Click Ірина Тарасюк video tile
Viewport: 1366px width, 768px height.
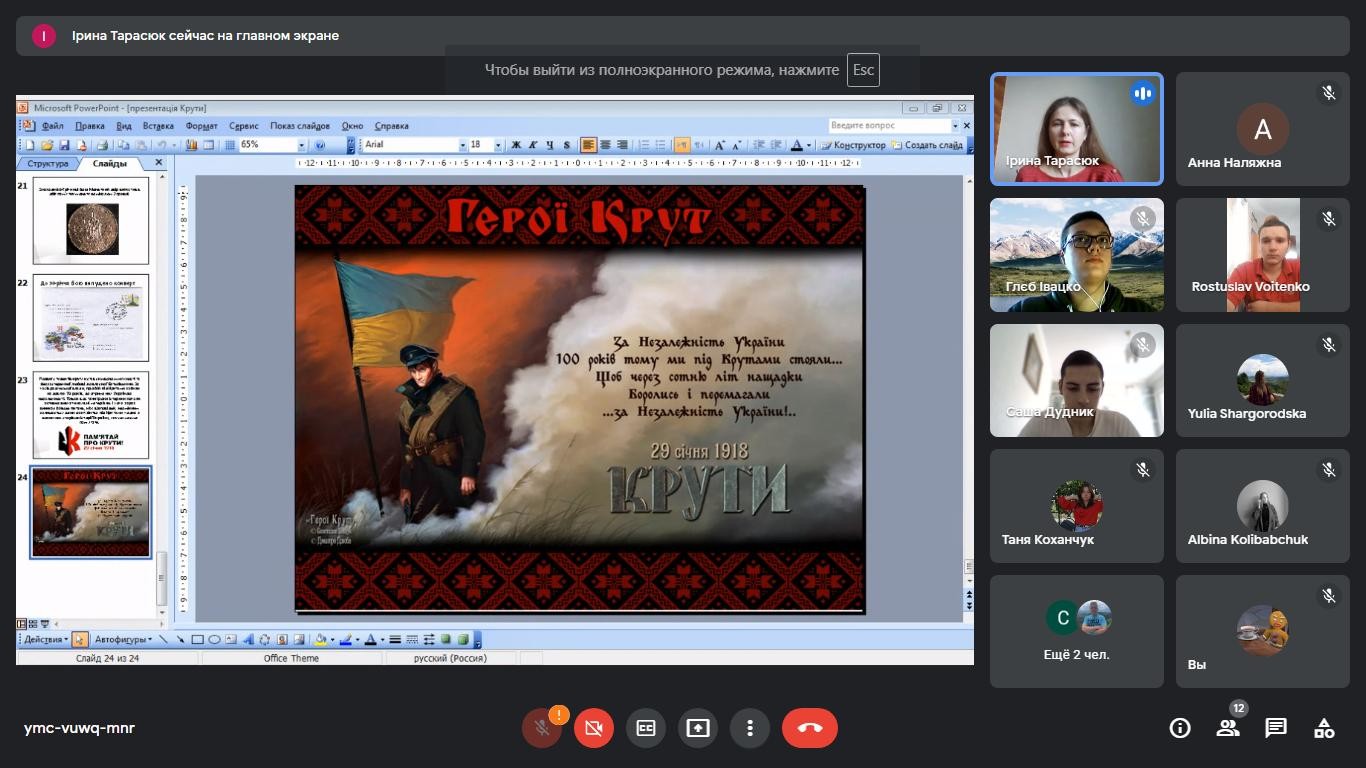(1077, 129)
